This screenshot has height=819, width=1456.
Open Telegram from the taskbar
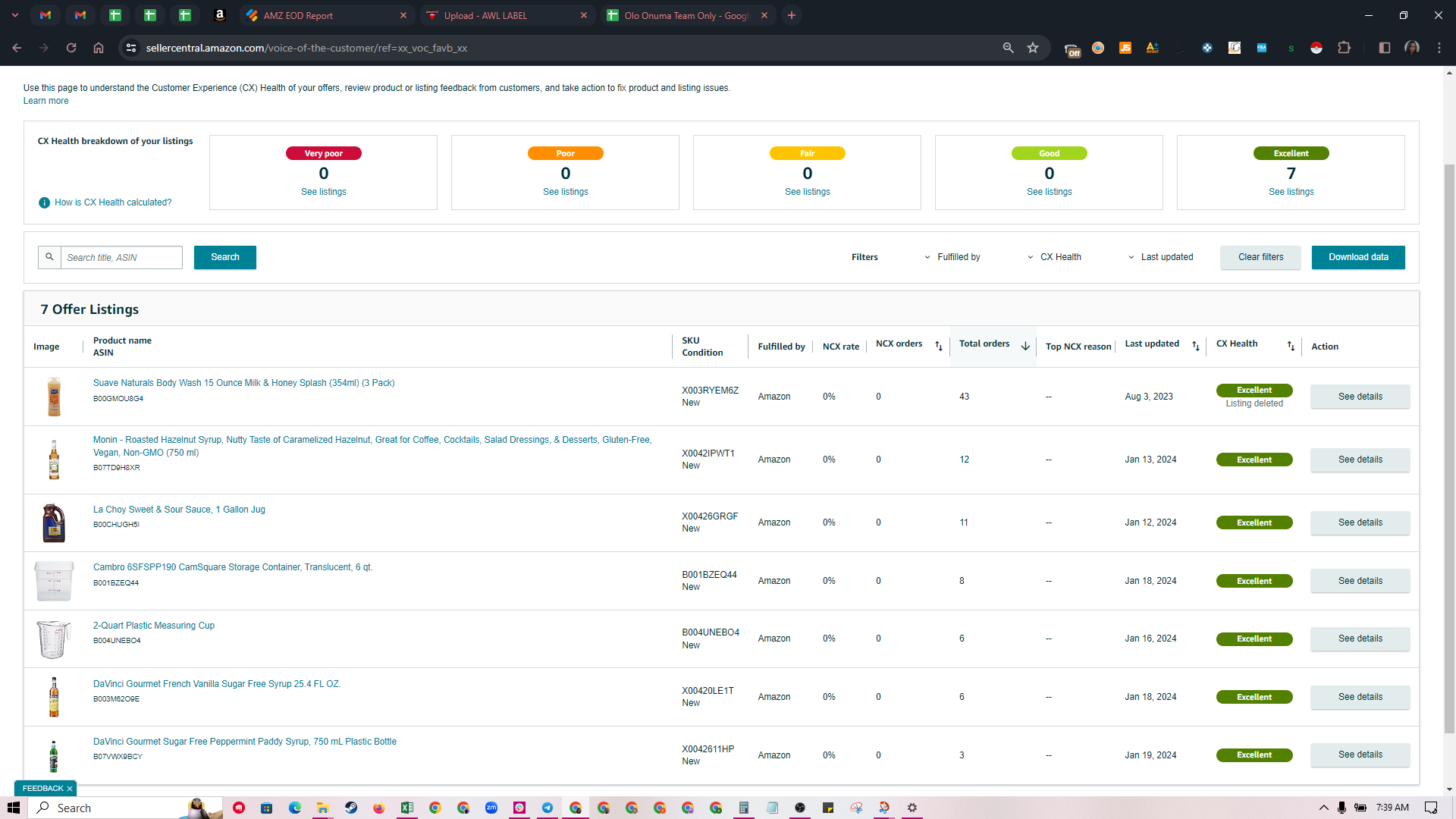click(548, 808)
